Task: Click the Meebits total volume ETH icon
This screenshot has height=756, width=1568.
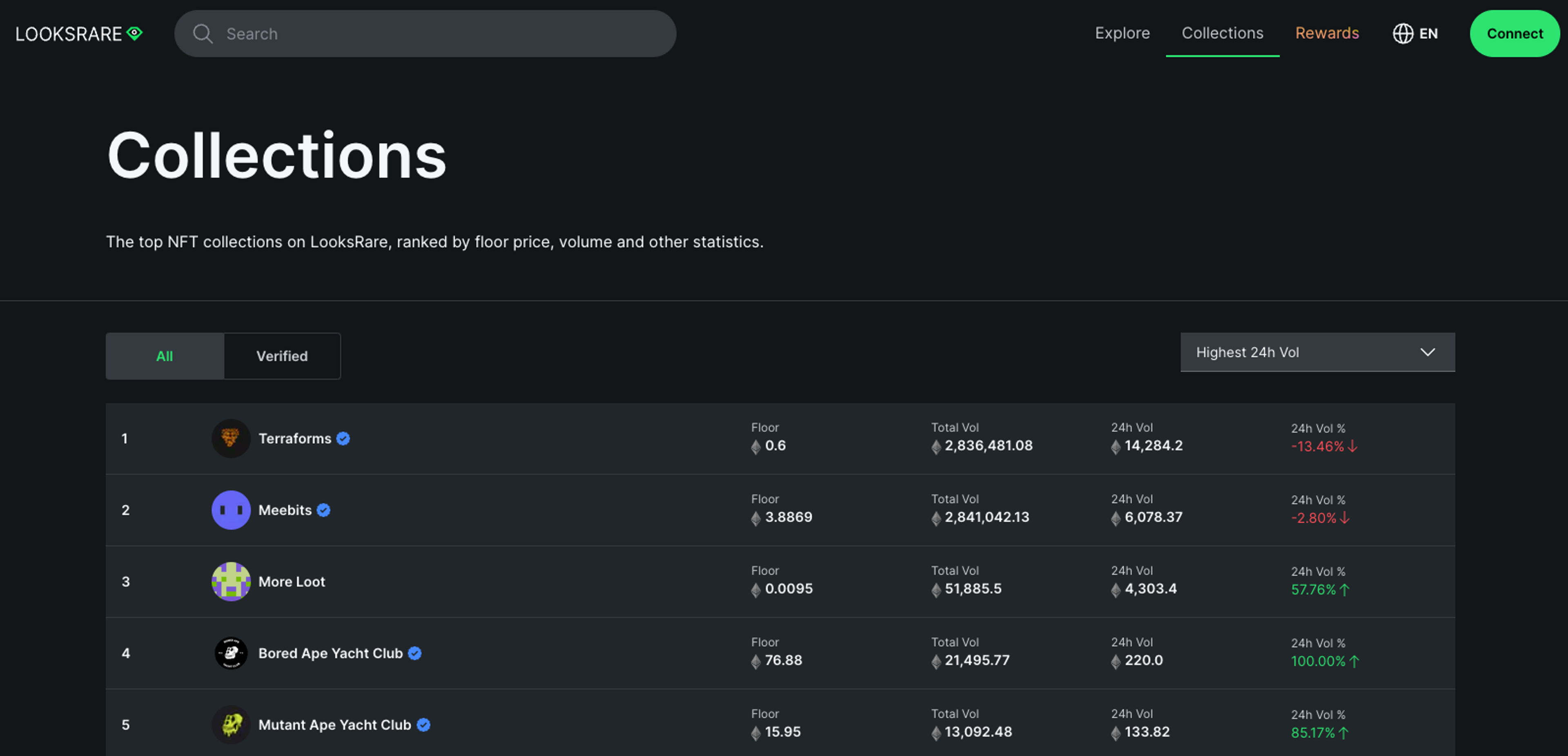Action: tap(936, 518)
